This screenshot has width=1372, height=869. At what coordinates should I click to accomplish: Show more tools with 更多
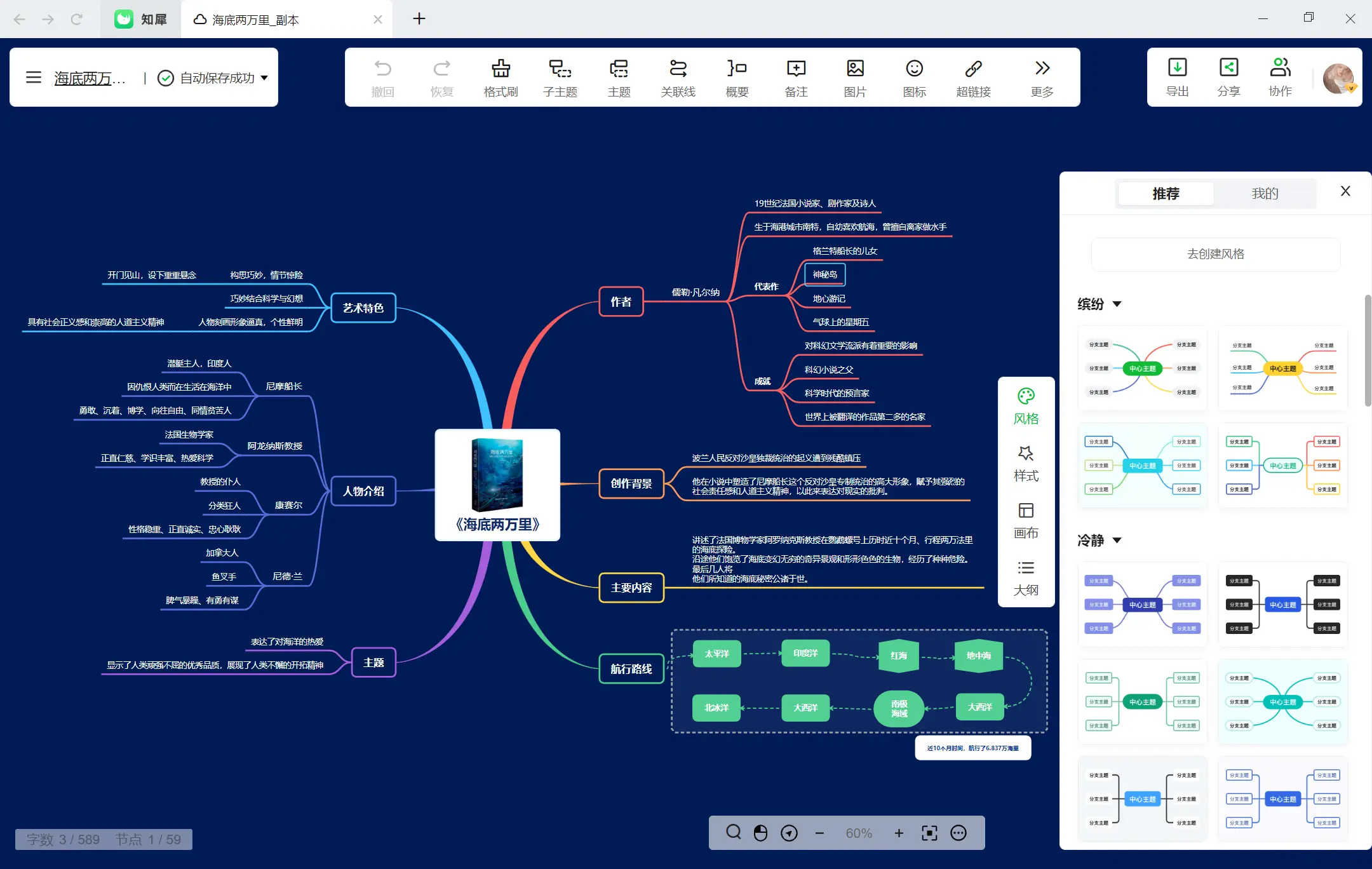[x=1042, y=77]
